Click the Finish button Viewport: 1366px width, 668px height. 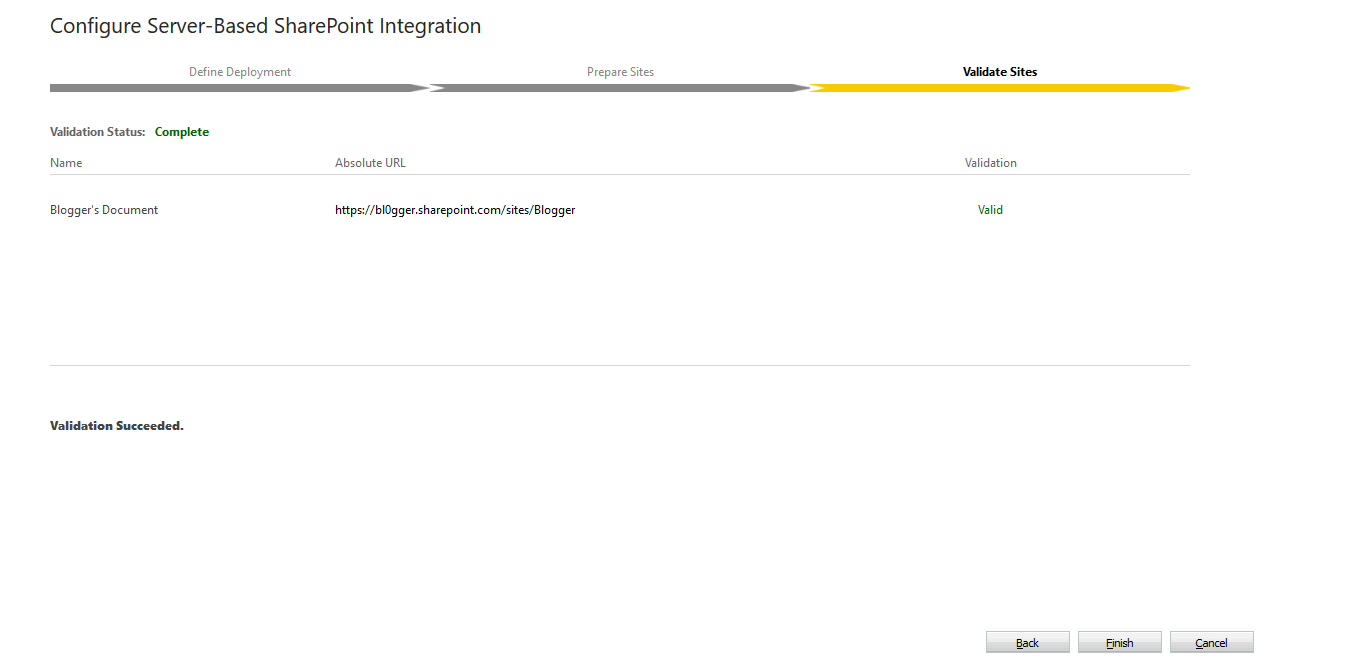coord(1120,643)
